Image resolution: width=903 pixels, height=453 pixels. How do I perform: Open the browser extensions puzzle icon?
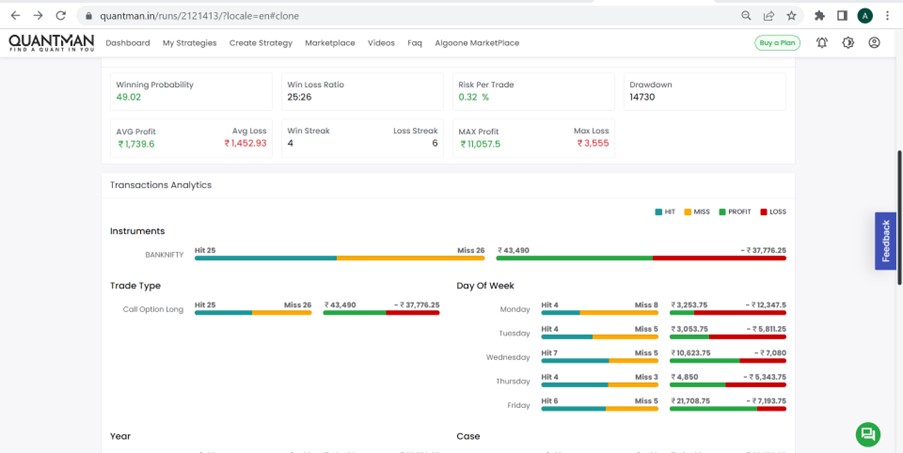pos(820,16)
